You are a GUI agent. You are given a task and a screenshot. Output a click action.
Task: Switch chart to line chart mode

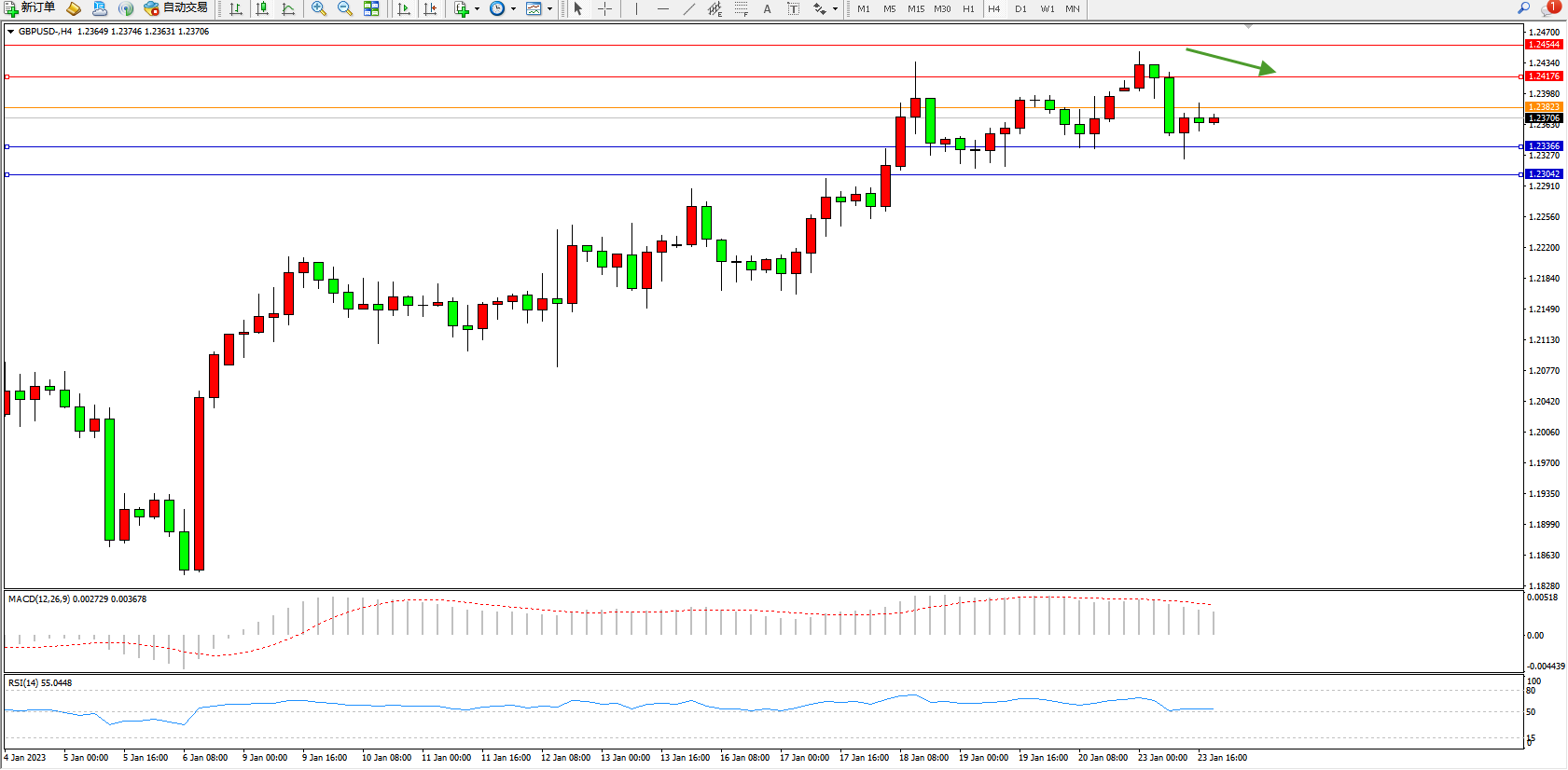coord(288,8)
